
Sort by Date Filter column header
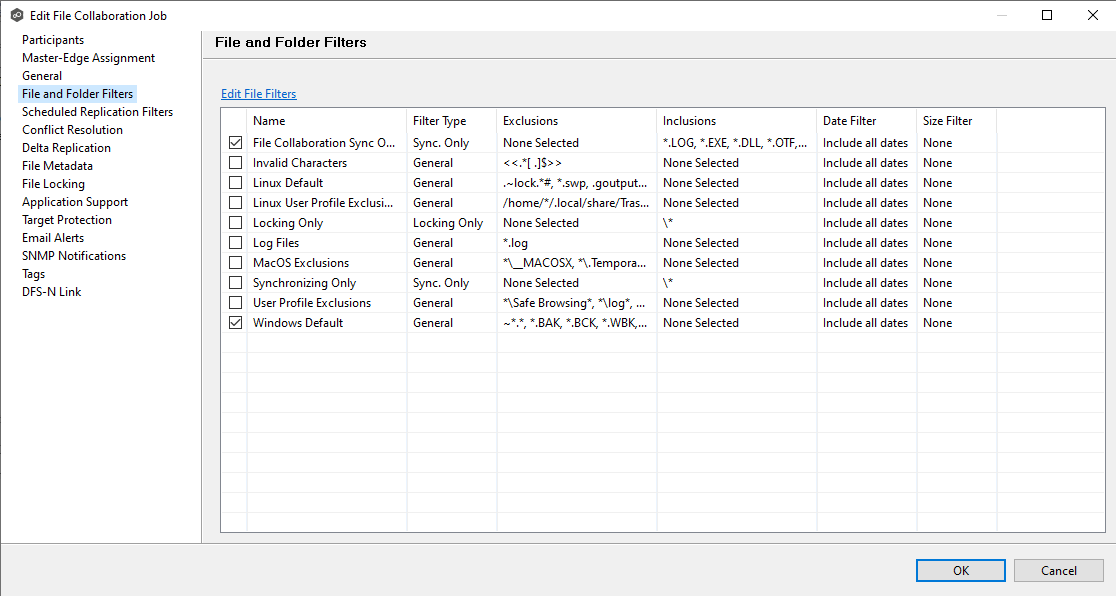[x=867, y=121]
